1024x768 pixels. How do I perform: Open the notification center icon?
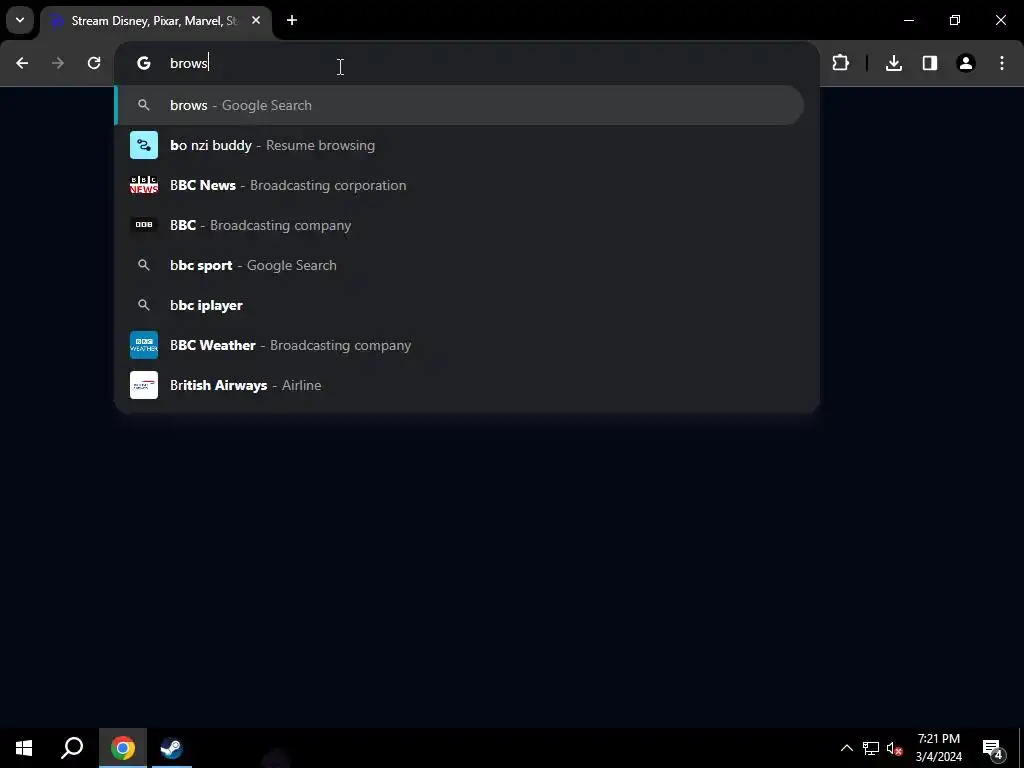pyautogui.click(x=993, y=748)
